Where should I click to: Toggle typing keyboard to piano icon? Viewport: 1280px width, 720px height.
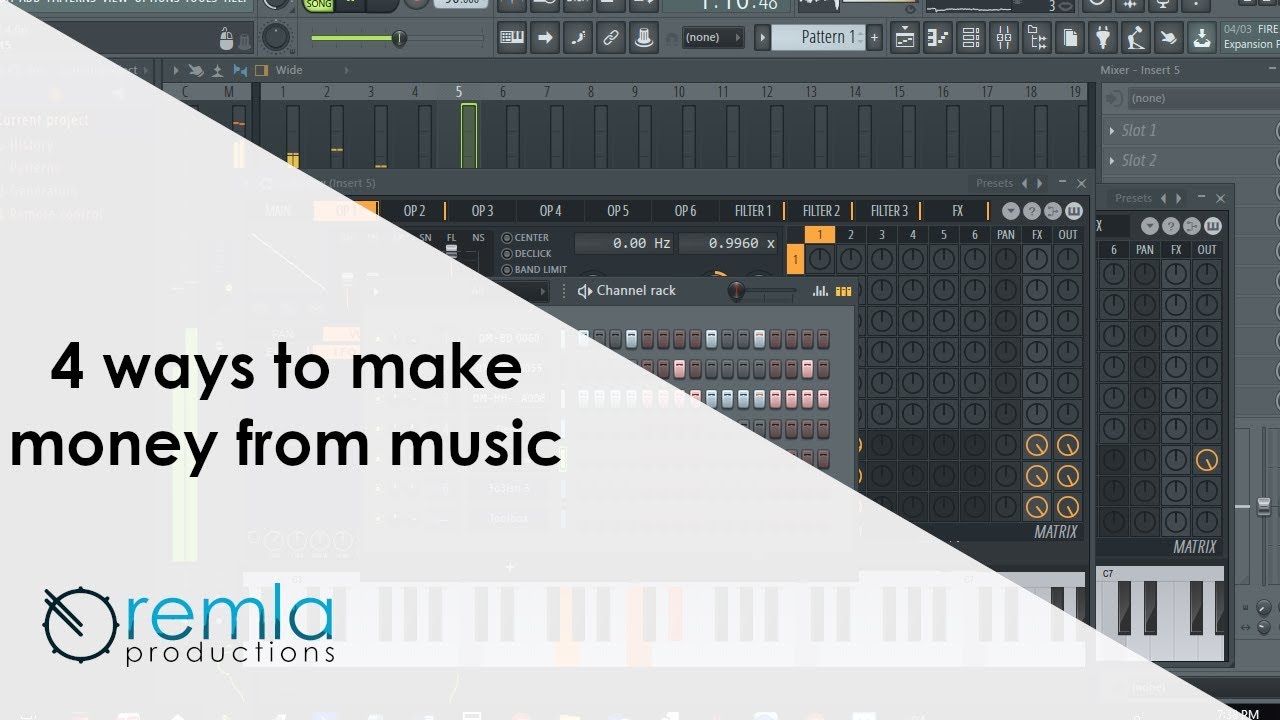[513, 38]
